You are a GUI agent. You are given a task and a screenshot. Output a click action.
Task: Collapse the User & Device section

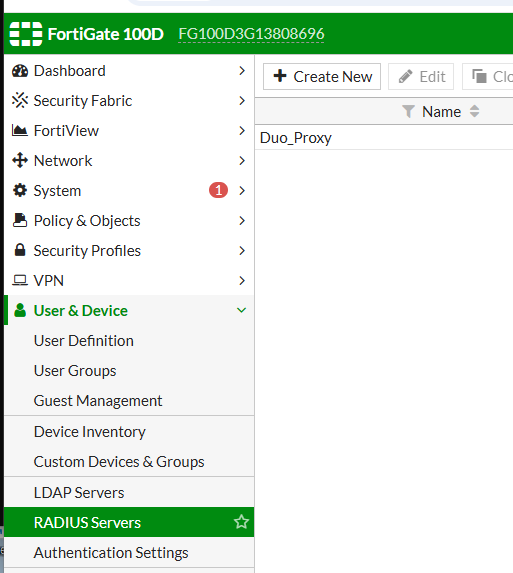tap(241, 311)
